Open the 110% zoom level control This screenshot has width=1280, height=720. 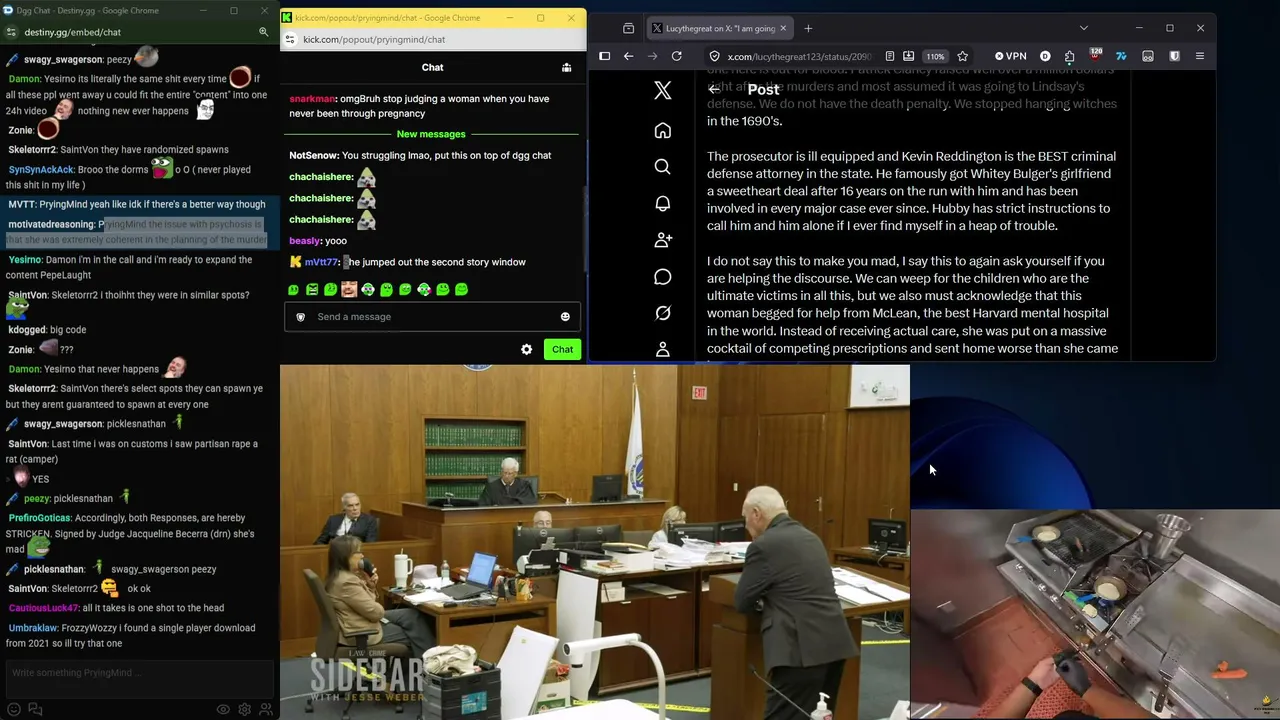(935, 56)
